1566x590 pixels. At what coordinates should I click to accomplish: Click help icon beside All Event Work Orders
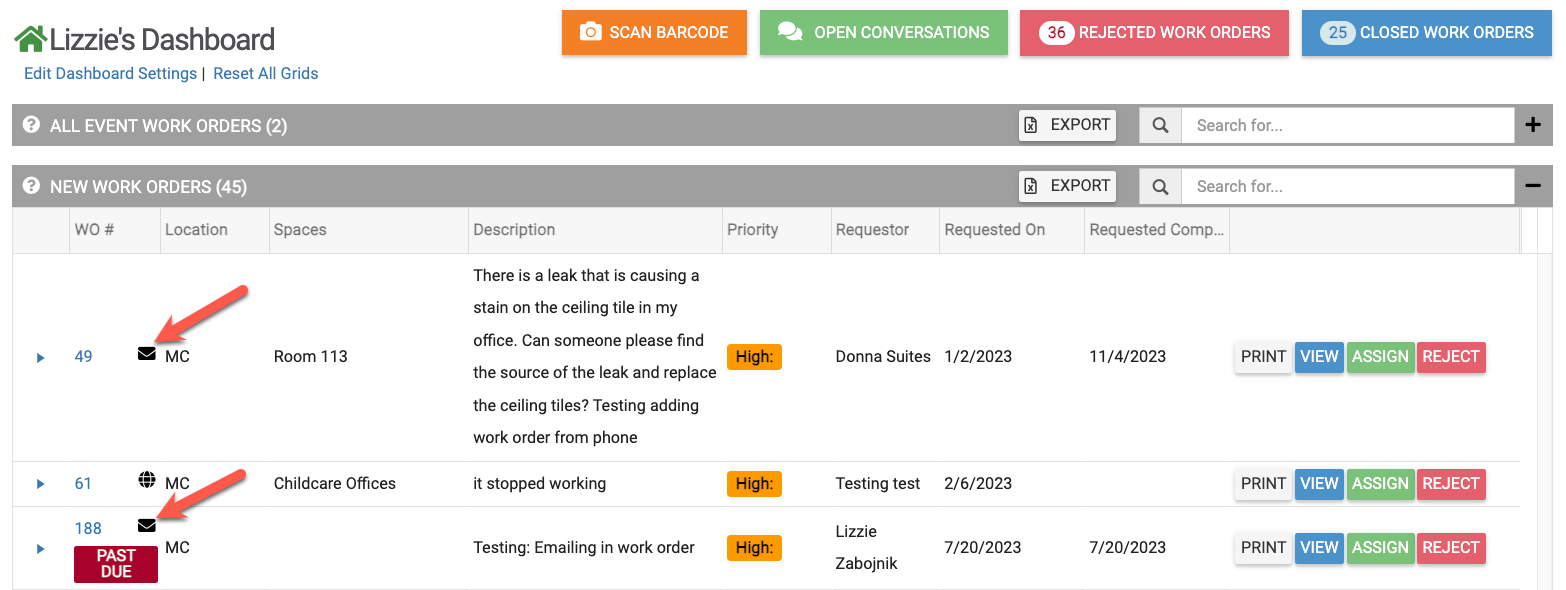click(31, 125)
